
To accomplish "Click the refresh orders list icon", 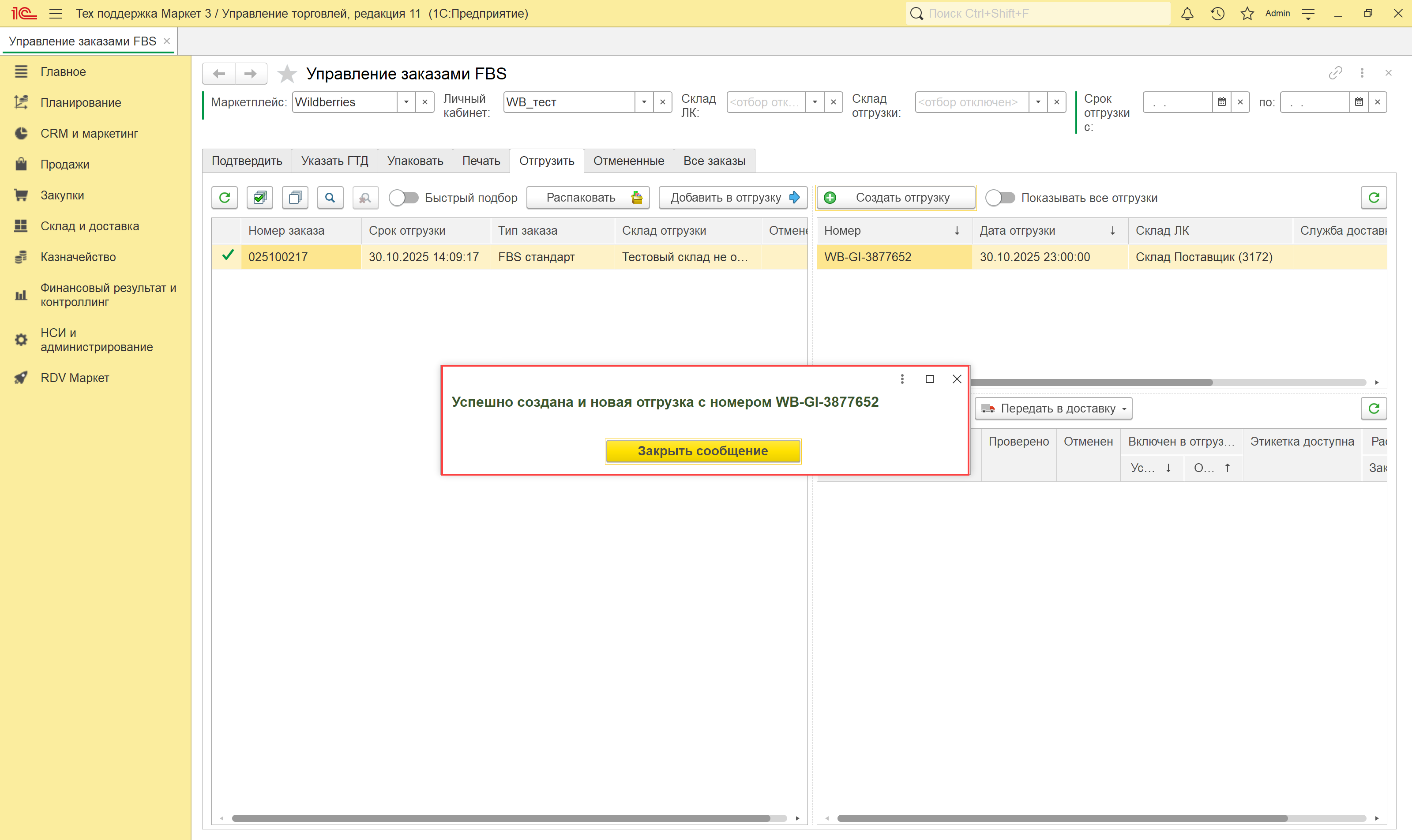I will (x=224, y=198).
